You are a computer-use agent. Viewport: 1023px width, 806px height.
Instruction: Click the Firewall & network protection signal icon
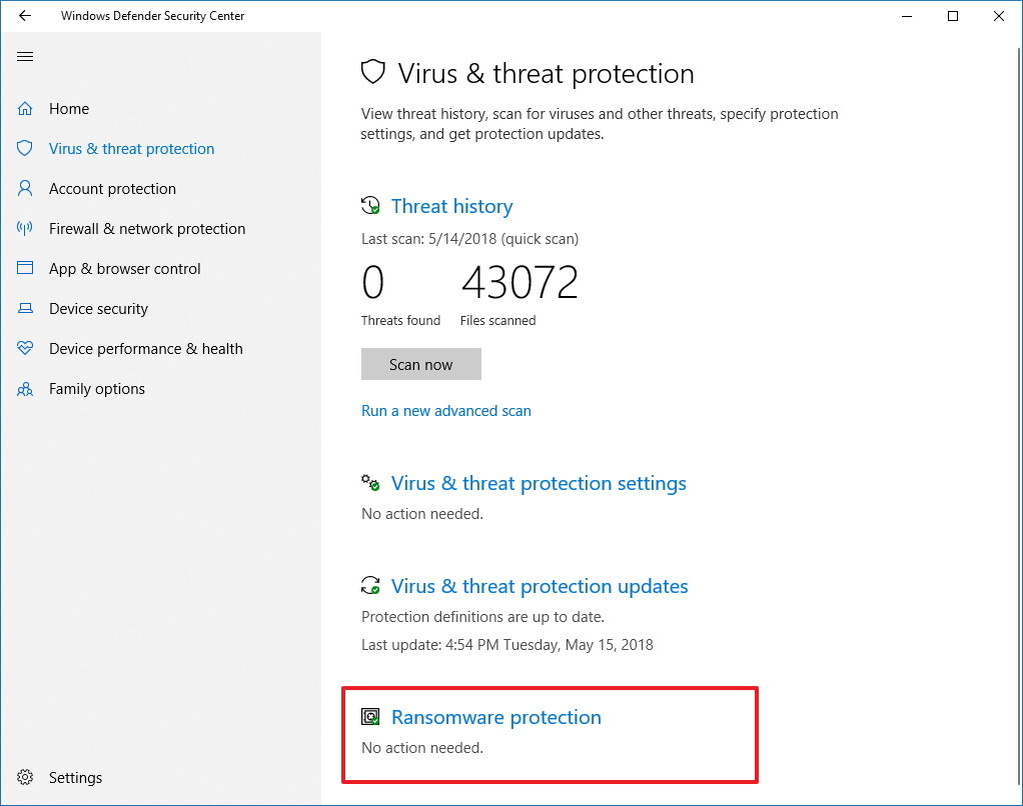[x=25, y=228]
